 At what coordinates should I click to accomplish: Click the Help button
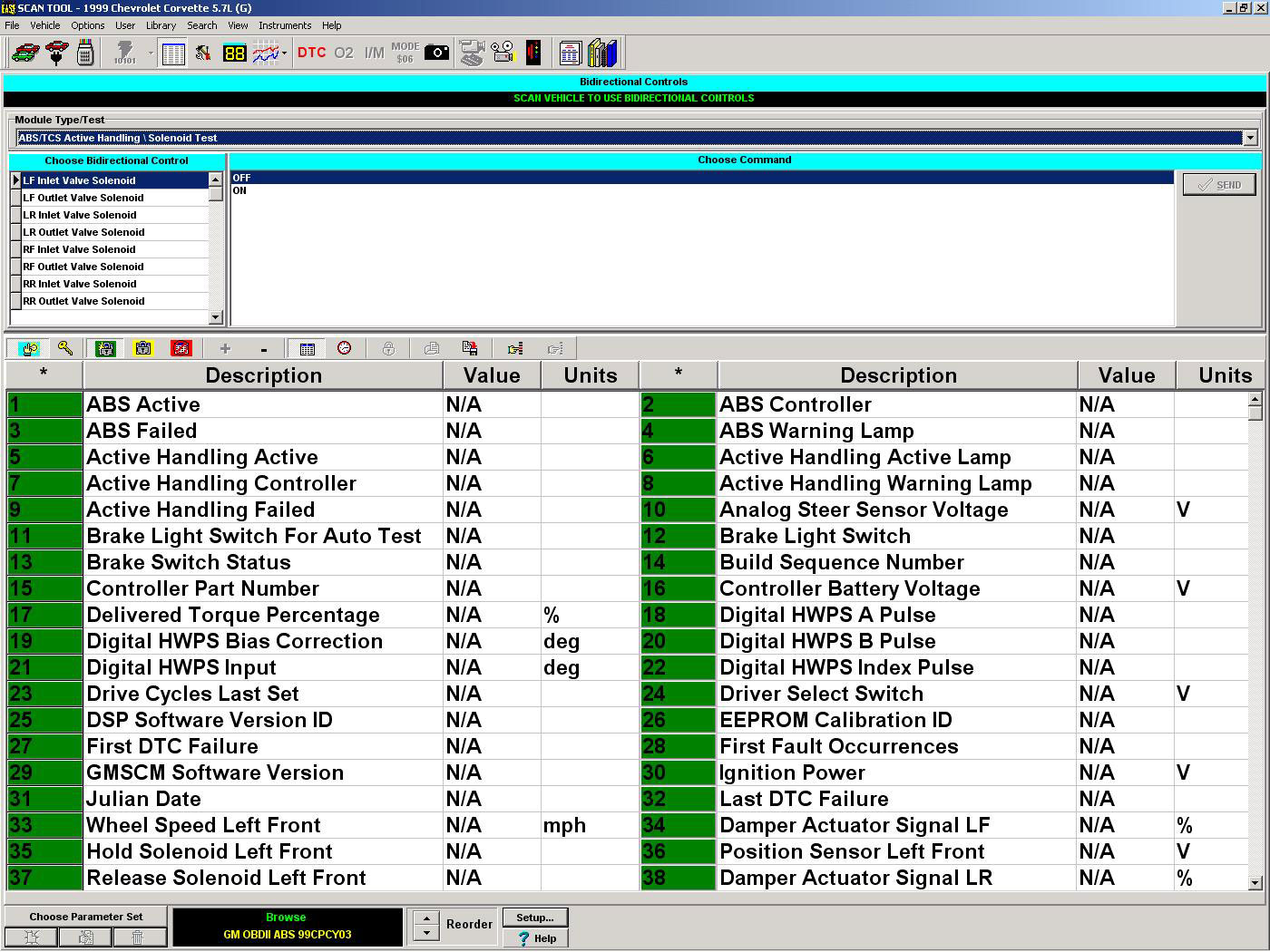coord(535,938)
